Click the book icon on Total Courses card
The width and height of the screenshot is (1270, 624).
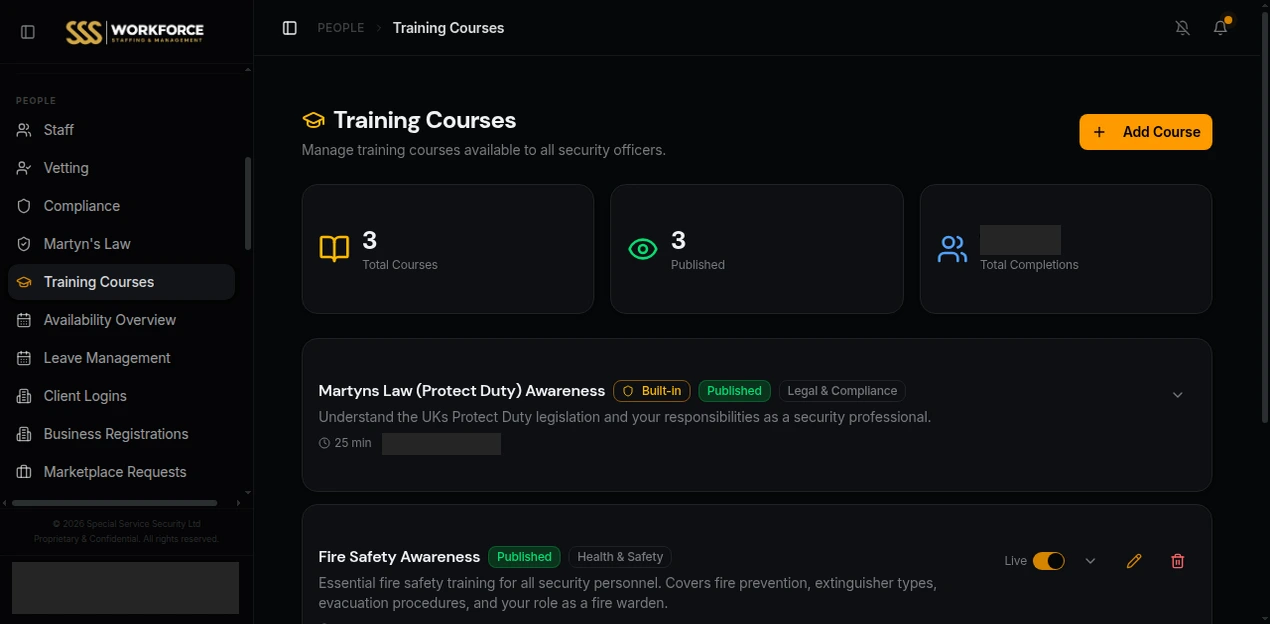(x=334, y=249)
